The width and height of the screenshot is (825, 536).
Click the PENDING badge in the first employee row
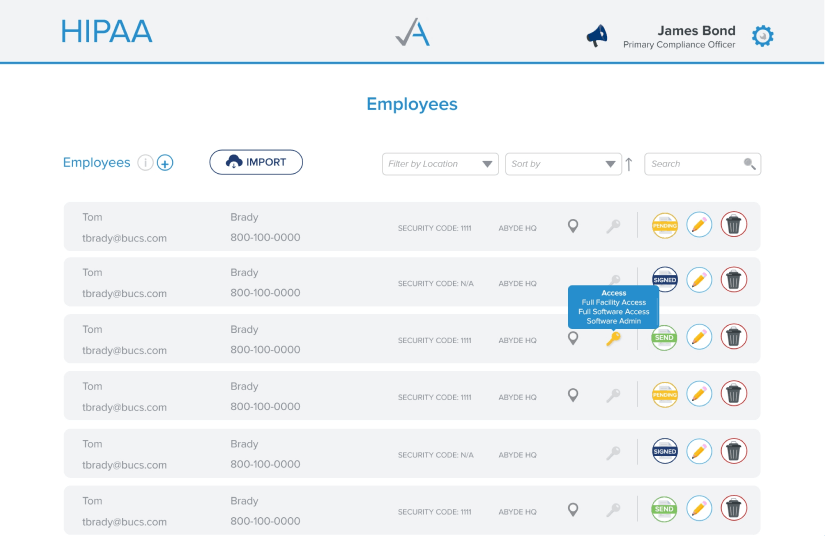tap(665, 226)
